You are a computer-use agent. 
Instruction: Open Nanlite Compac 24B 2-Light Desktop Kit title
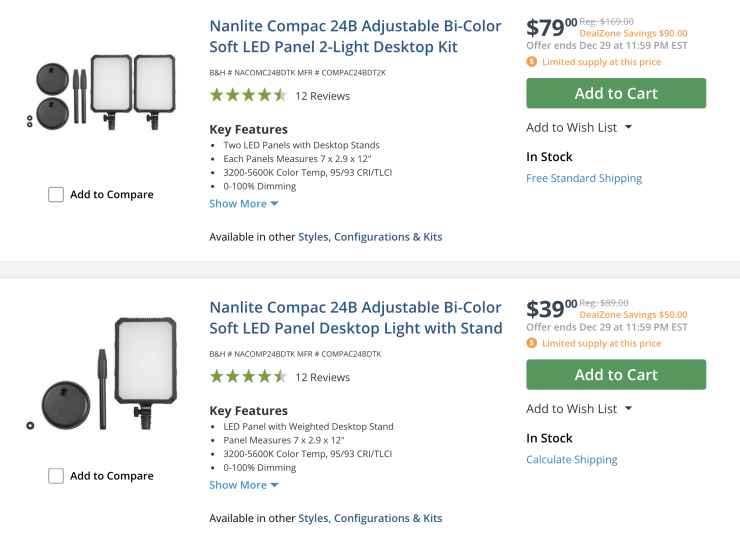tap(355, 36)
